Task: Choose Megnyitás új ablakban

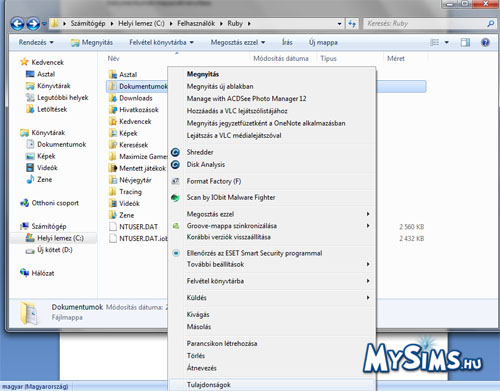Action: (220, 86)
